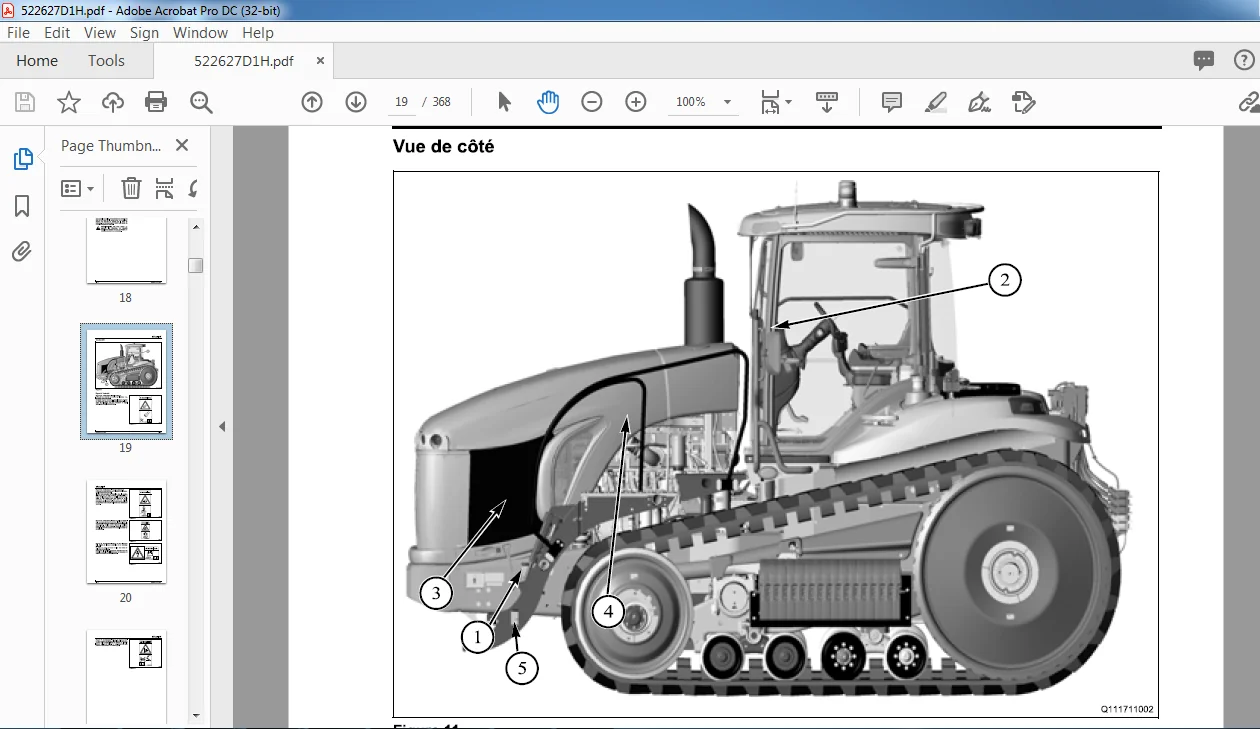Zoom out with the minus icon
Image resolution: width=1260 pixels, height=729 pixels.
592,102
